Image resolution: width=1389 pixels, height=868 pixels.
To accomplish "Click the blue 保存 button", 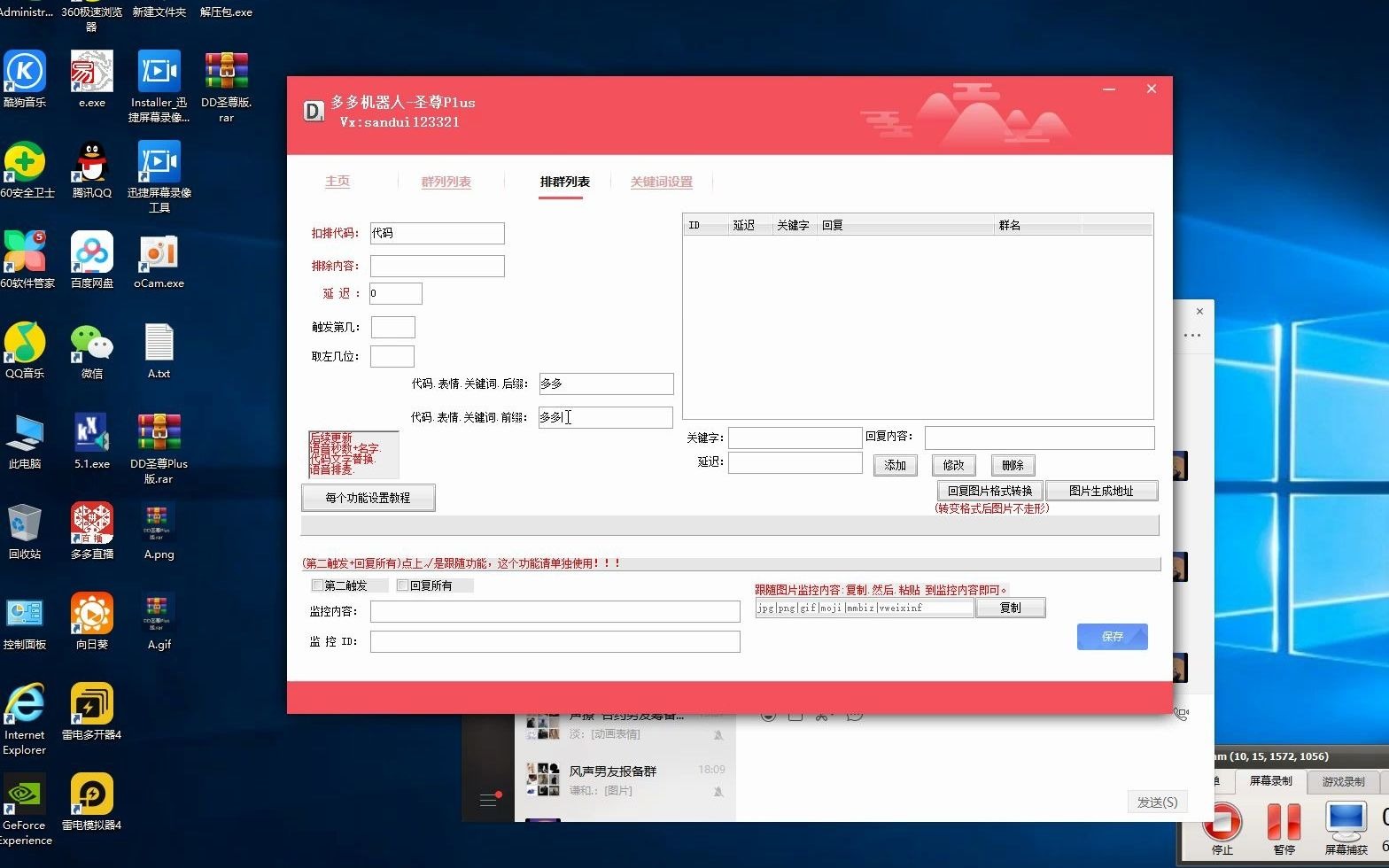I will pyautogui.click(x=1113, y=637).
